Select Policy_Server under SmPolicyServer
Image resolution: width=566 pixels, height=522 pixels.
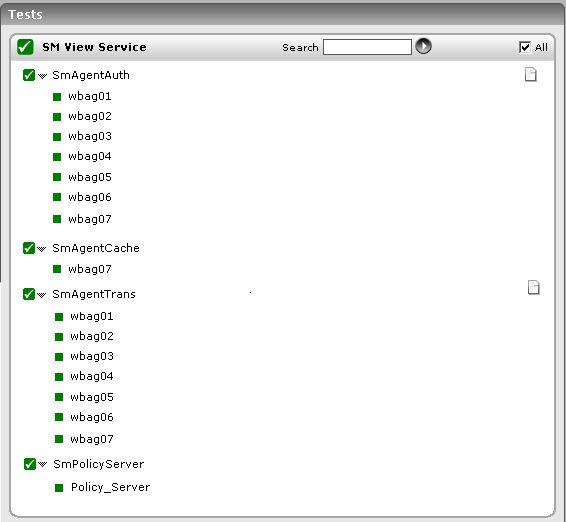pos(110,487)
